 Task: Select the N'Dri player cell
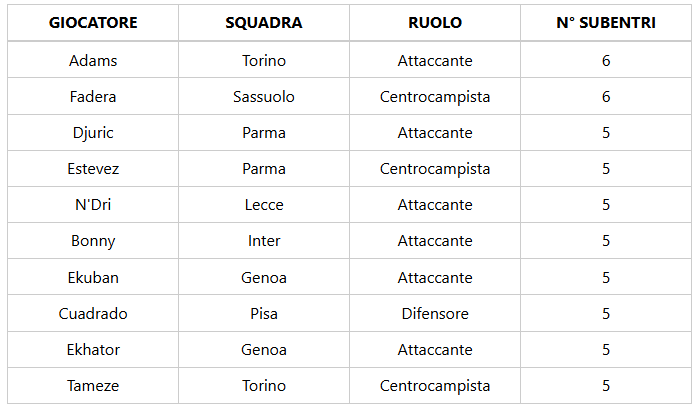(93, 205)
